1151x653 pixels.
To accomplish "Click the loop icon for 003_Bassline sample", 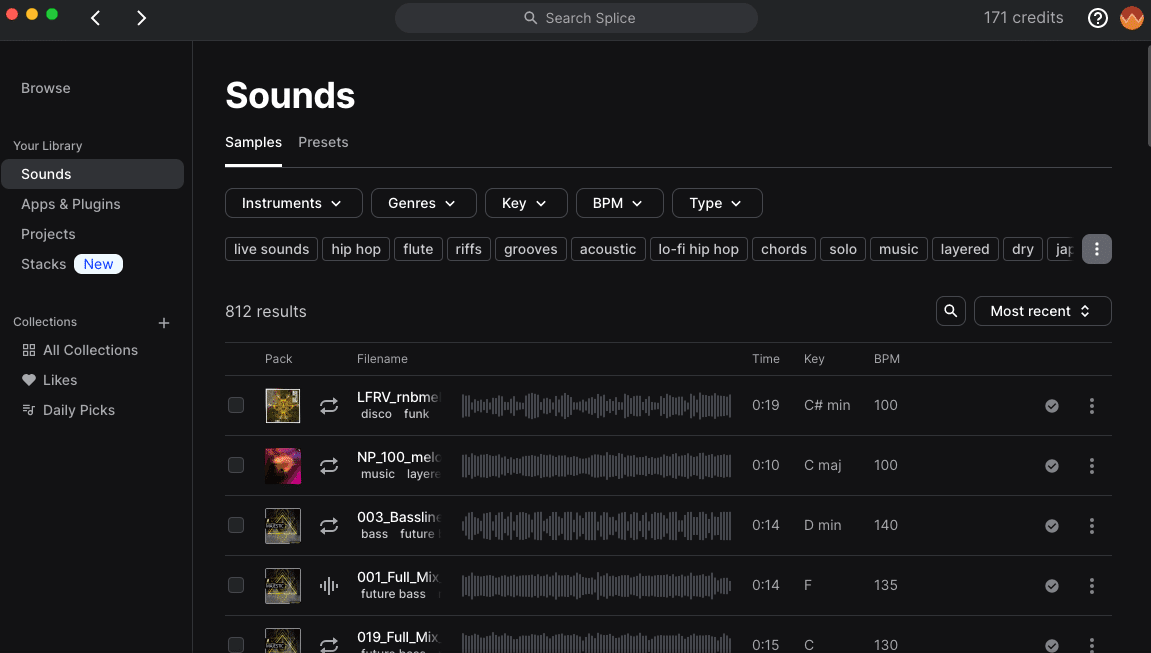I will [x=329, y=525].
